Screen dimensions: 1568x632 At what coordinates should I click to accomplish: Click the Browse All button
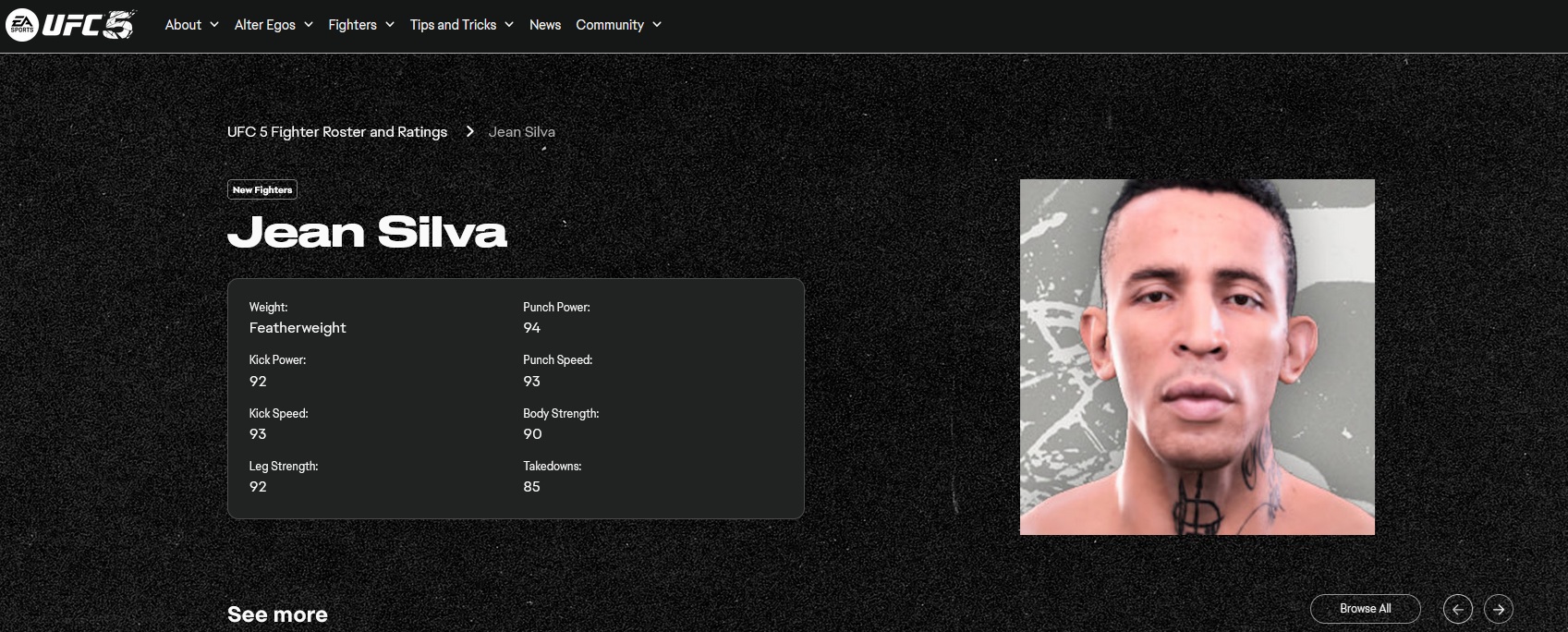(1366, 609)
